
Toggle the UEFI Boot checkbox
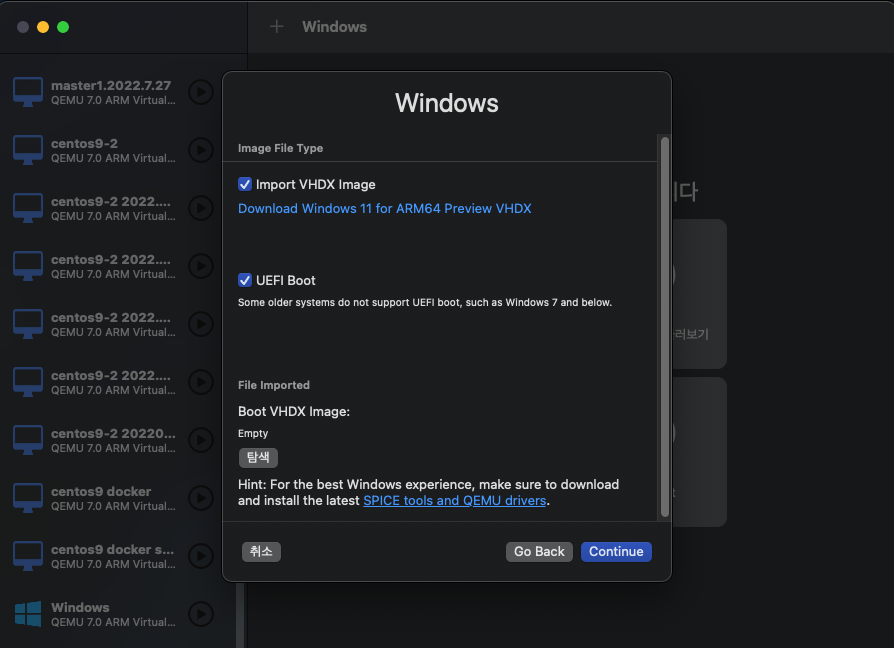click(245, 280)
